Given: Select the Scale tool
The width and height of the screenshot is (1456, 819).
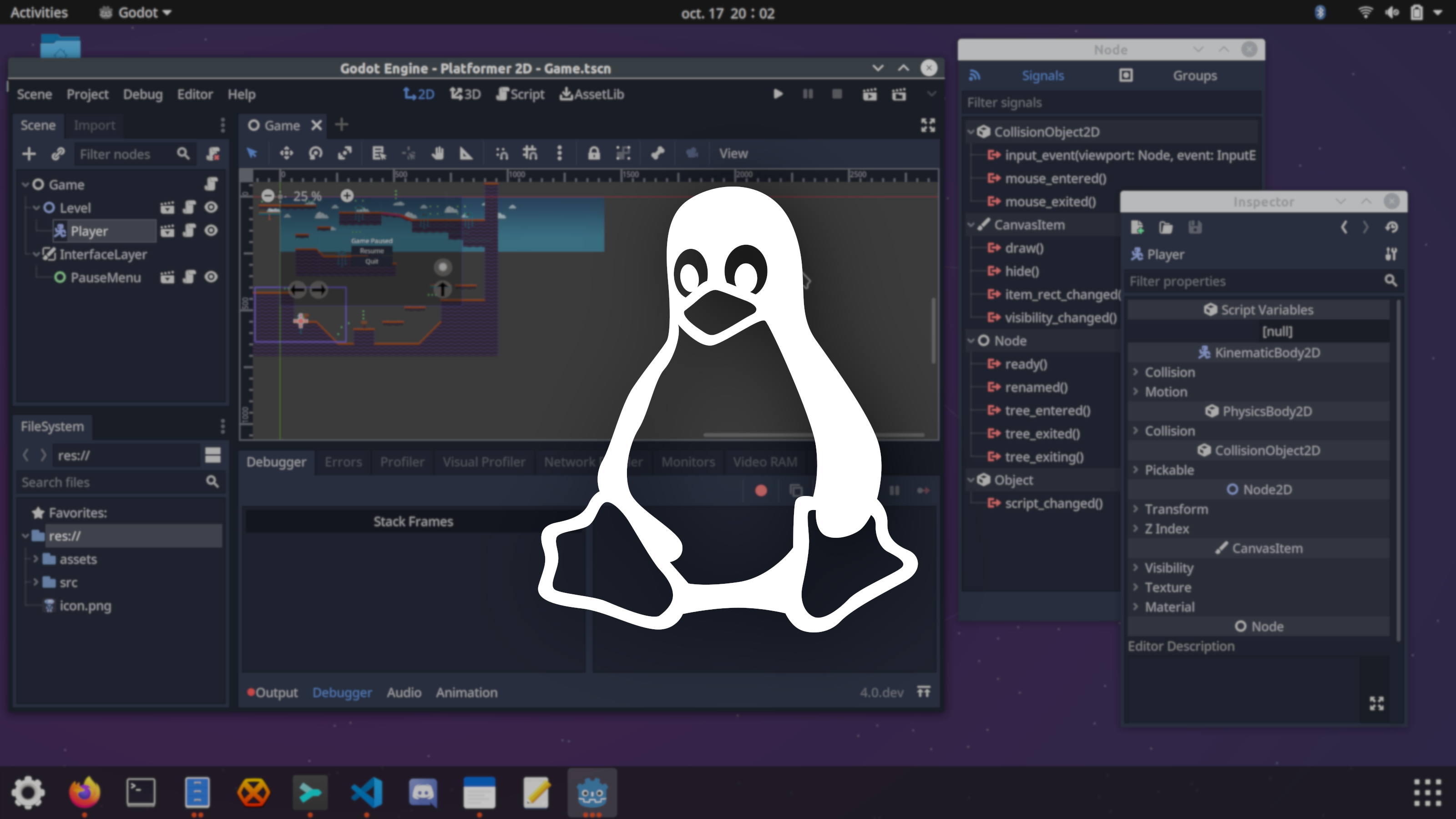Looking at the screenshot, I should pos(345,153).
